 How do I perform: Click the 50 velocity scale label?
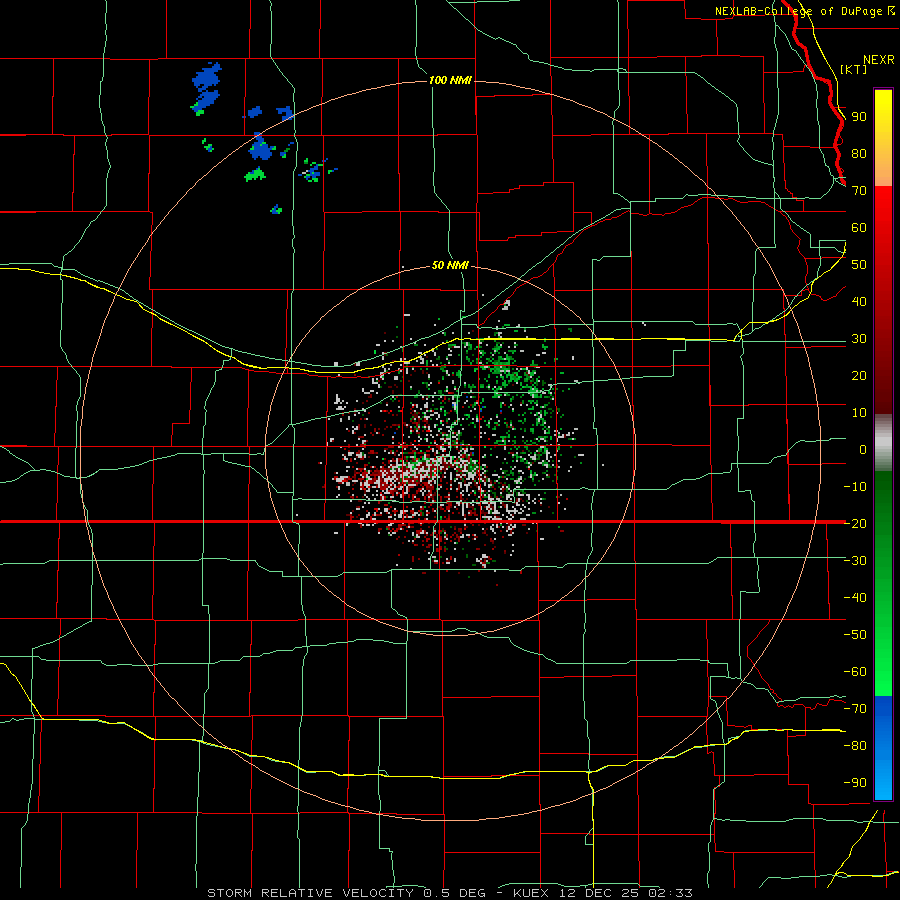859,265
